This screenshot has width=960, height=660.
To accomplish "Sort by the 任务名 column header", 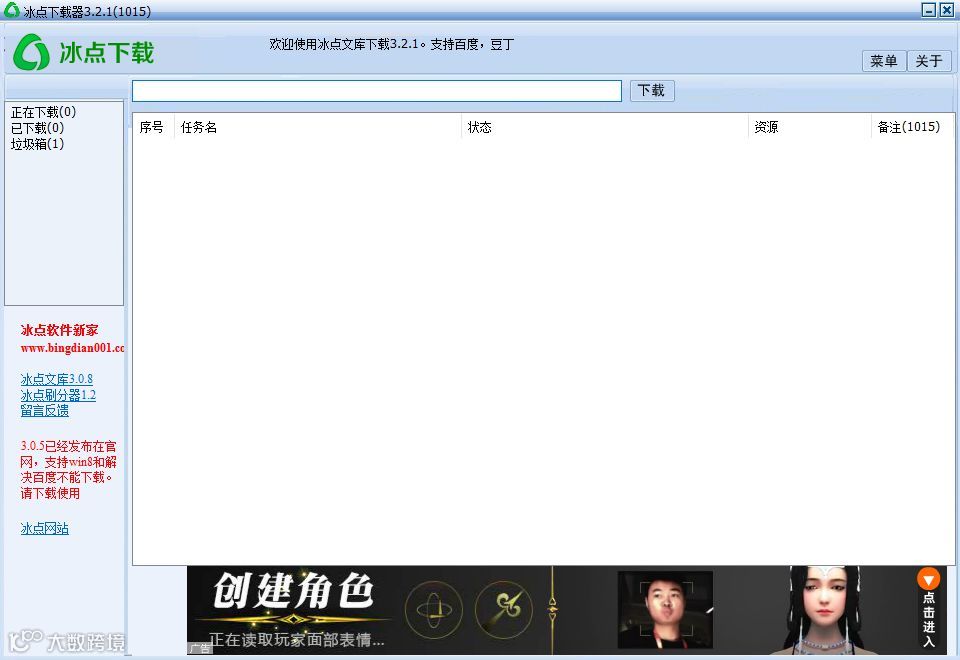I will (318, 127).
